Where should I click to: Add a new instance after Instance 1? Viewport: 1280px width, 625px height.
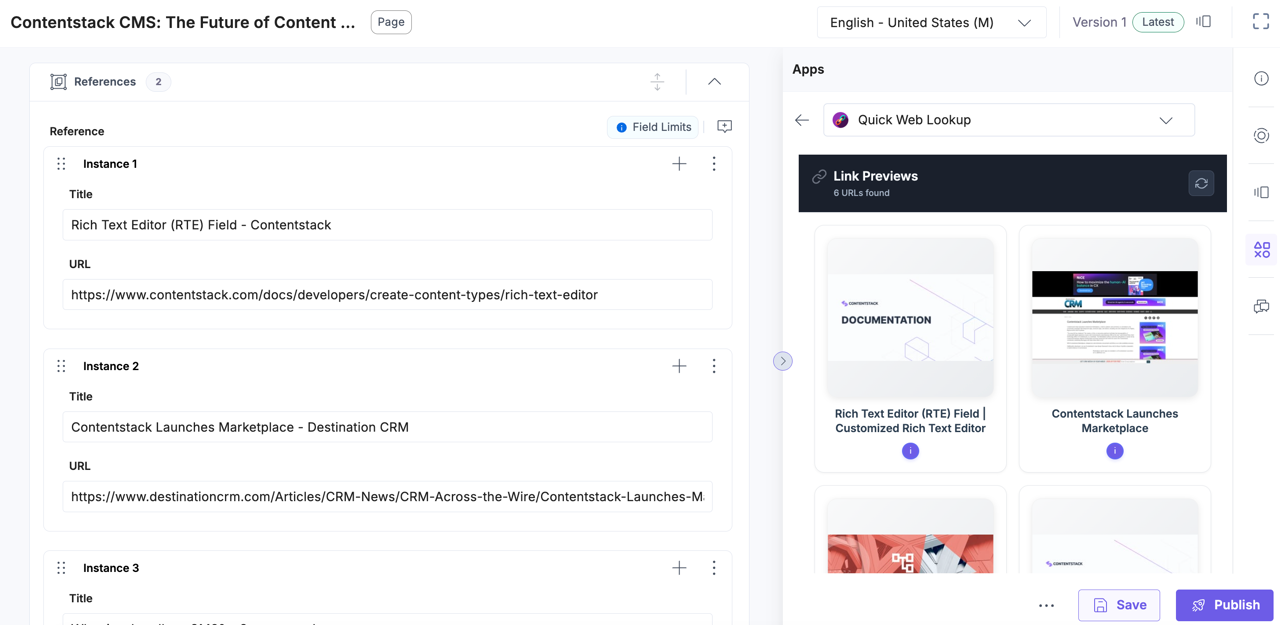click(x=679, y=164)
